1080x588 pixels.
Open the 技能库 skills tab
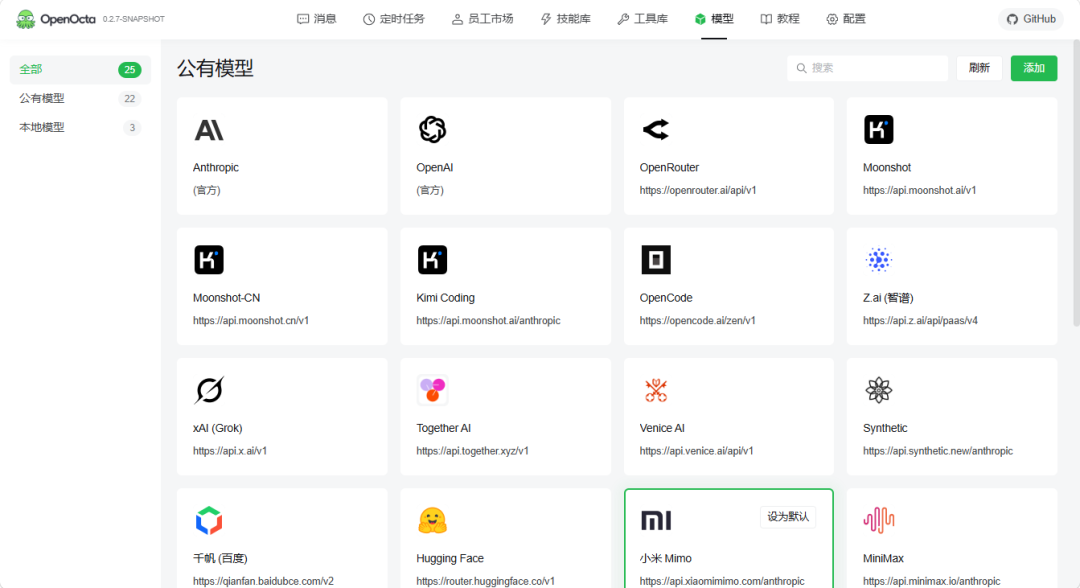coord(565,19)
